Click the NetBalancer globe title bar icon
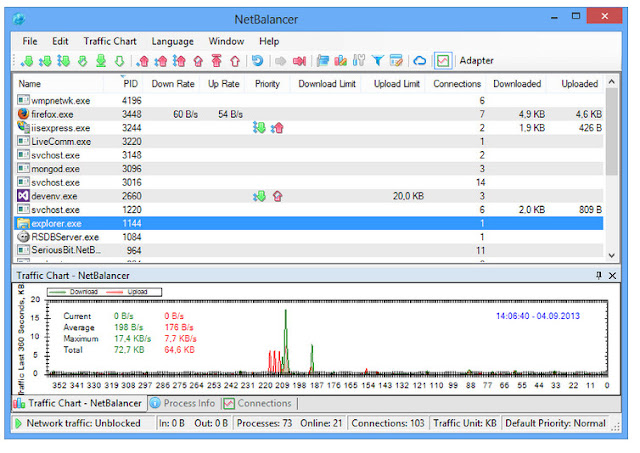The image size is (640, 453). 19,18
